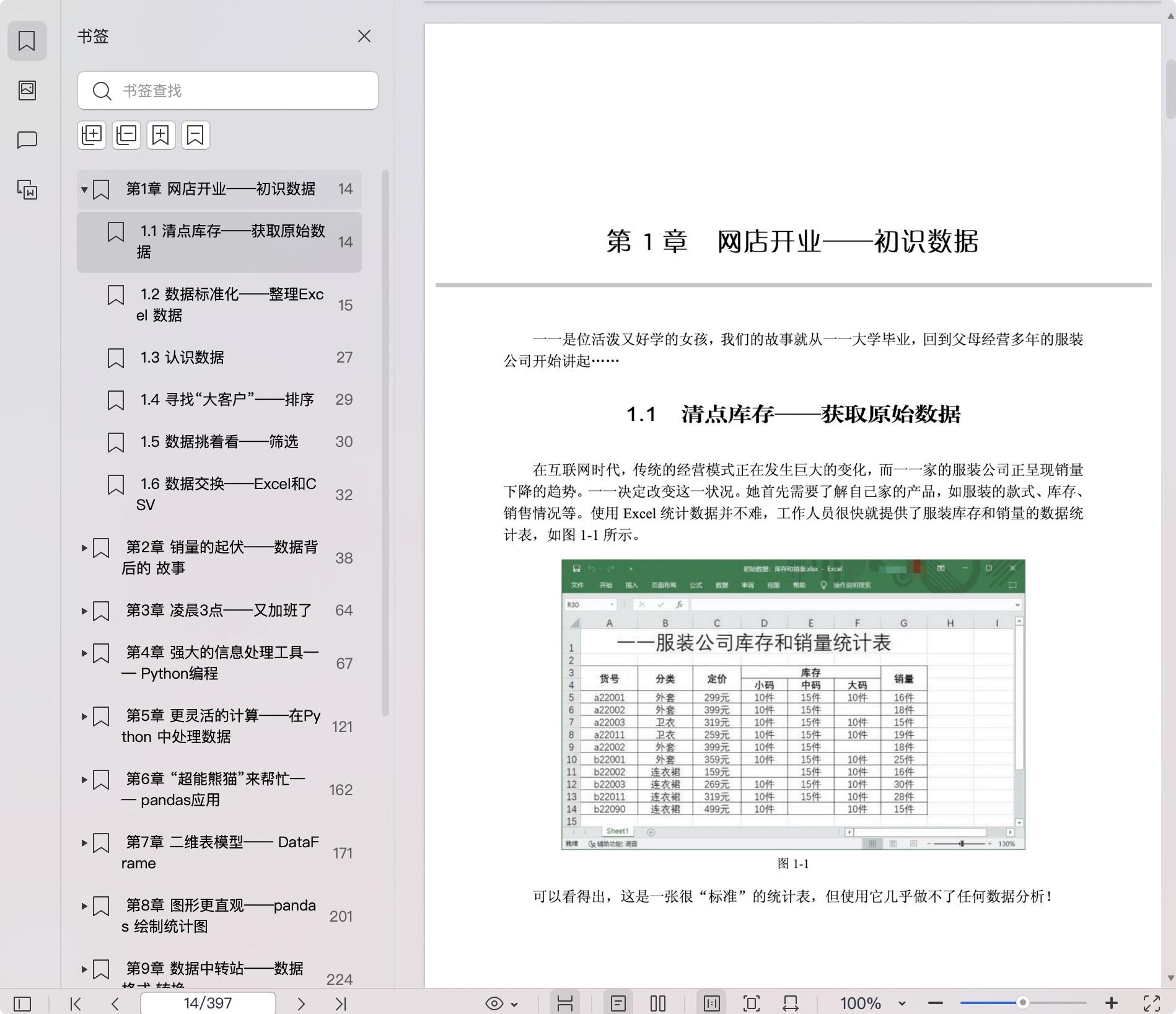The width and height of the screenshot is (1176, 1014).
Task: Jump to 第2章 销量的起伏 bookmark
Action: pyautogui.click(x=219, y=558)
